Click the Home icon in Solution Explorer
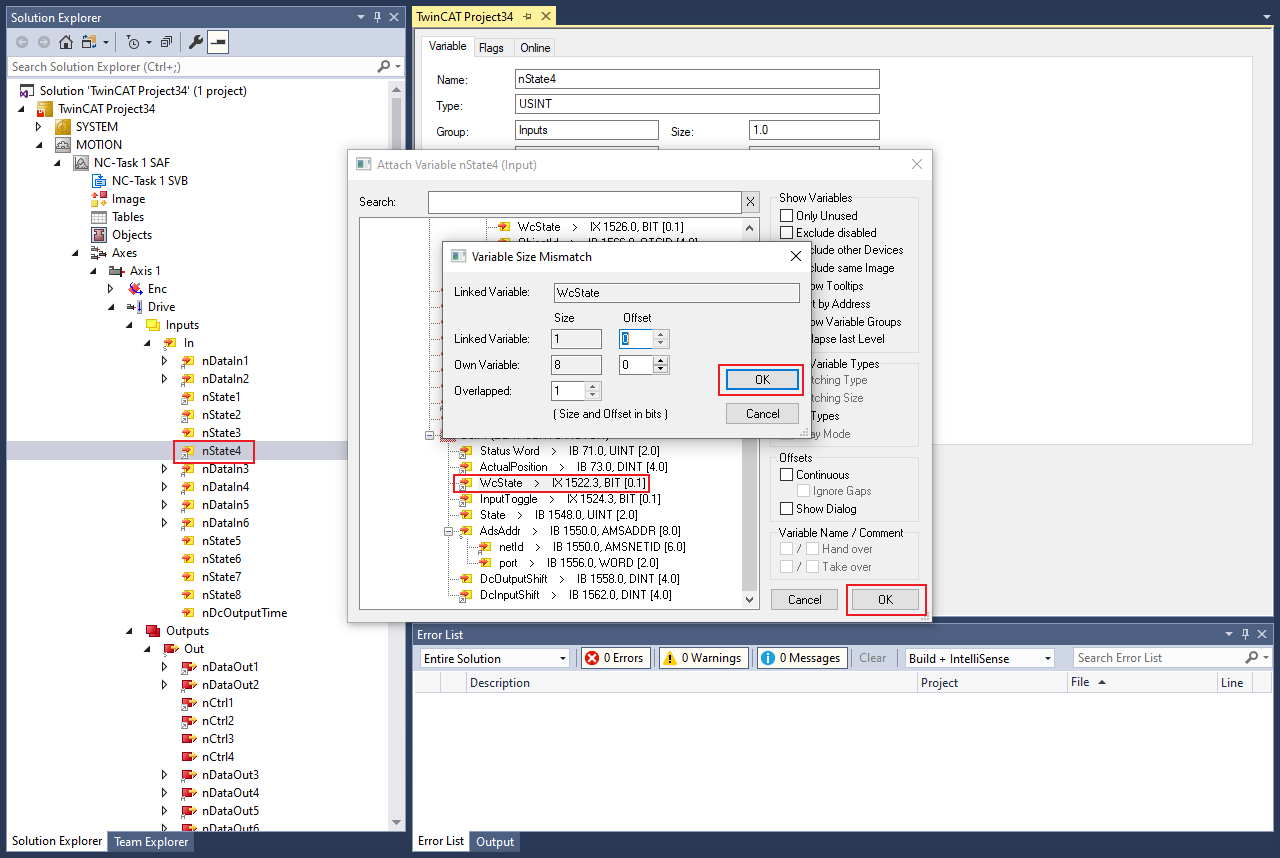 coord(65,42)
